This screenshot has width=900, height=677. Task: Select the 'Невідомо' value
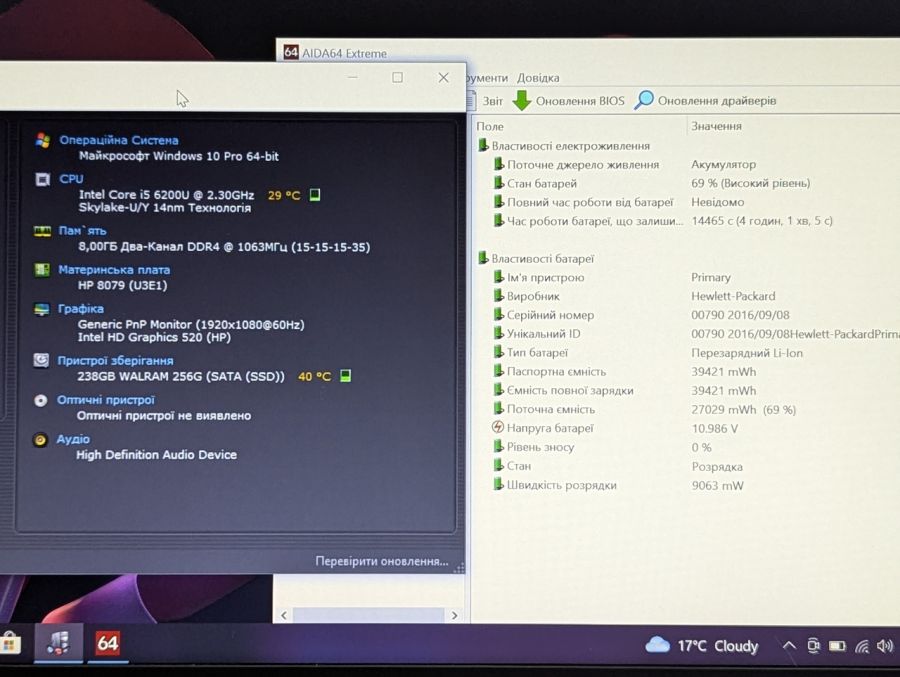click(x=717, y=202)
